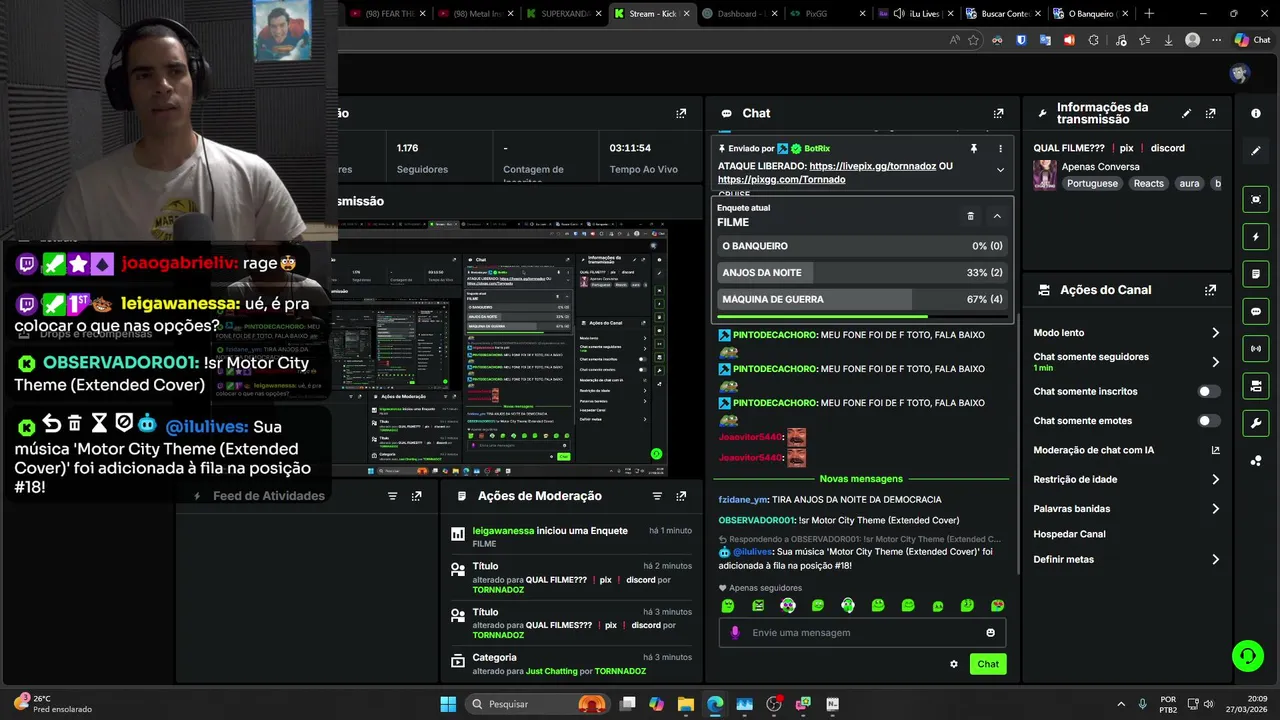Open Moderação de chat com IA
The image size is (1280, 720).
point(1126,450)
